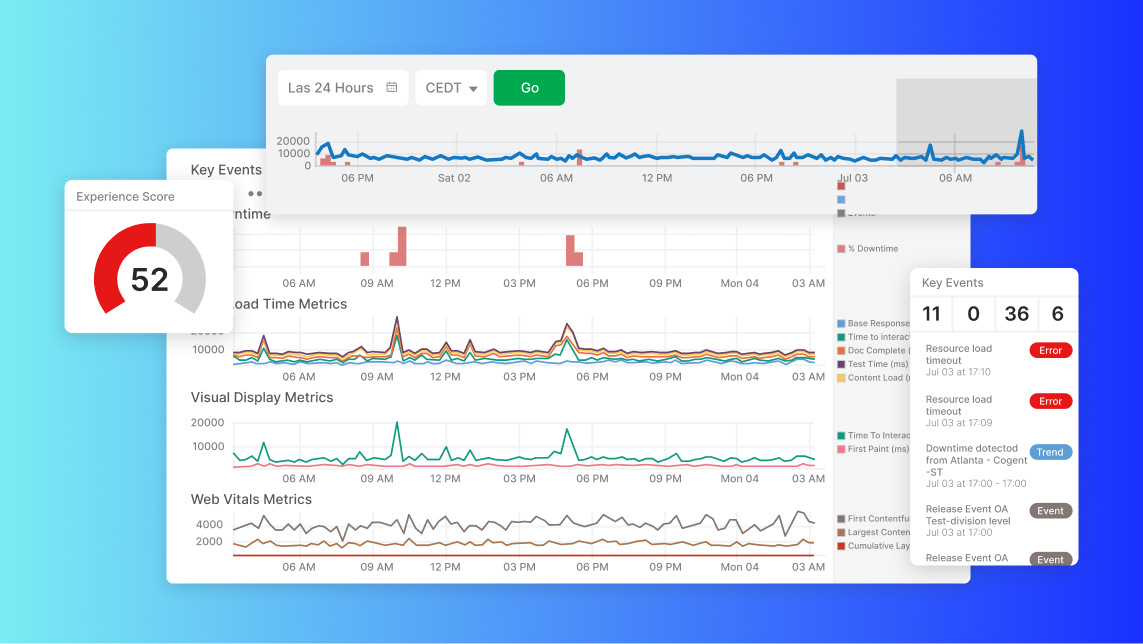Viewport: 1143px width, 644px height.
Task: Click the Experience Score card title
Action: 125,196
